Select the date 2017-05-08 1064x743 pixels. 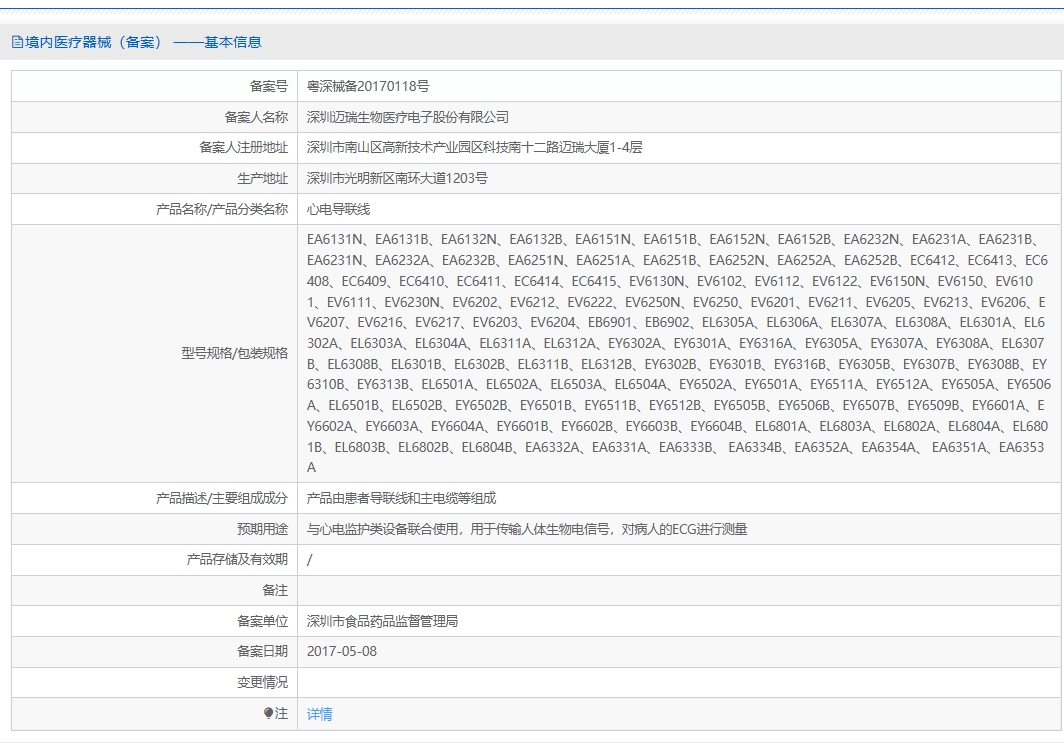coord(342,651)
